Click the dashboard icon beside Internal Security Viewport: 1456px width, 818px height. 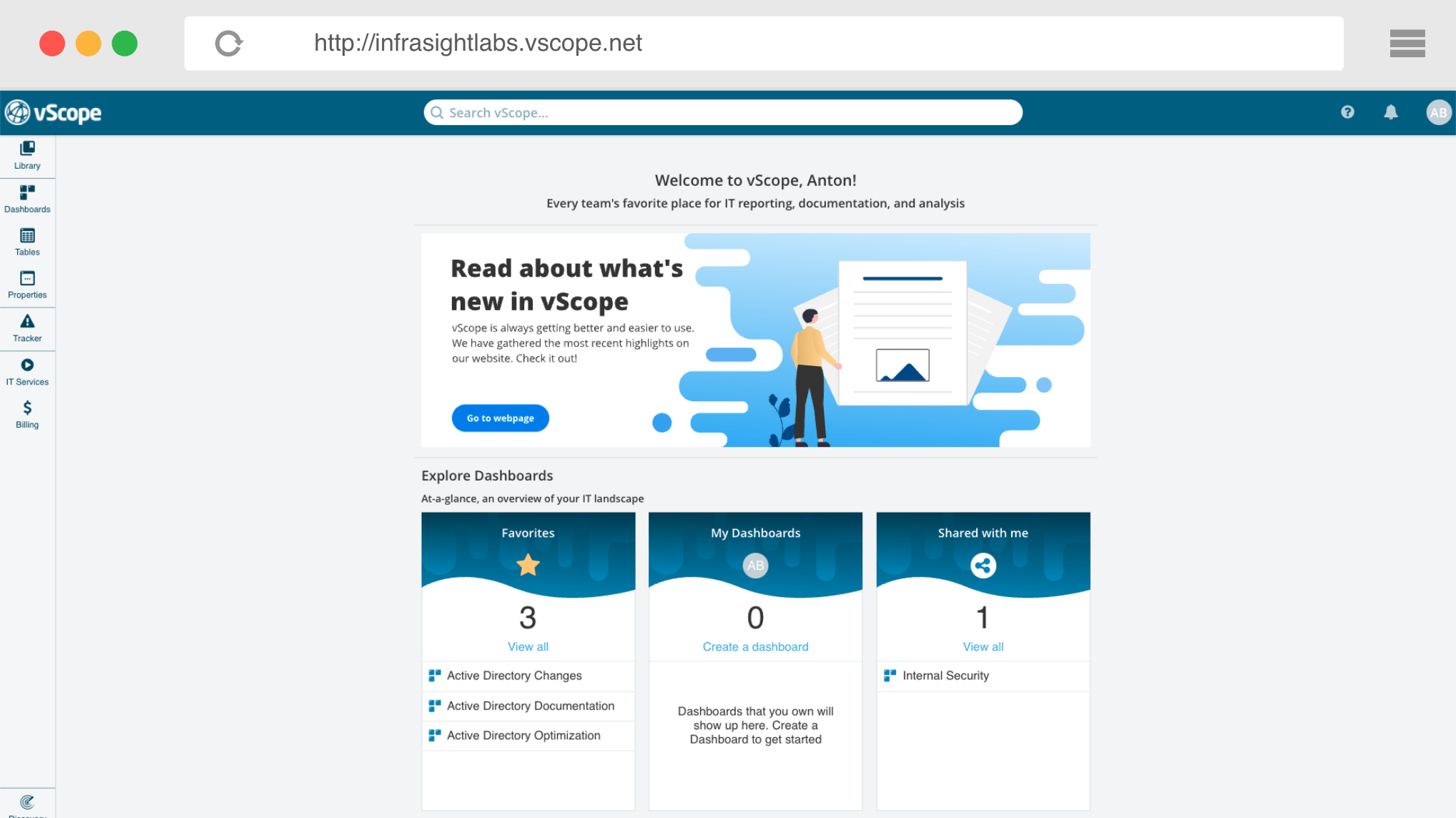coord(890,675)
